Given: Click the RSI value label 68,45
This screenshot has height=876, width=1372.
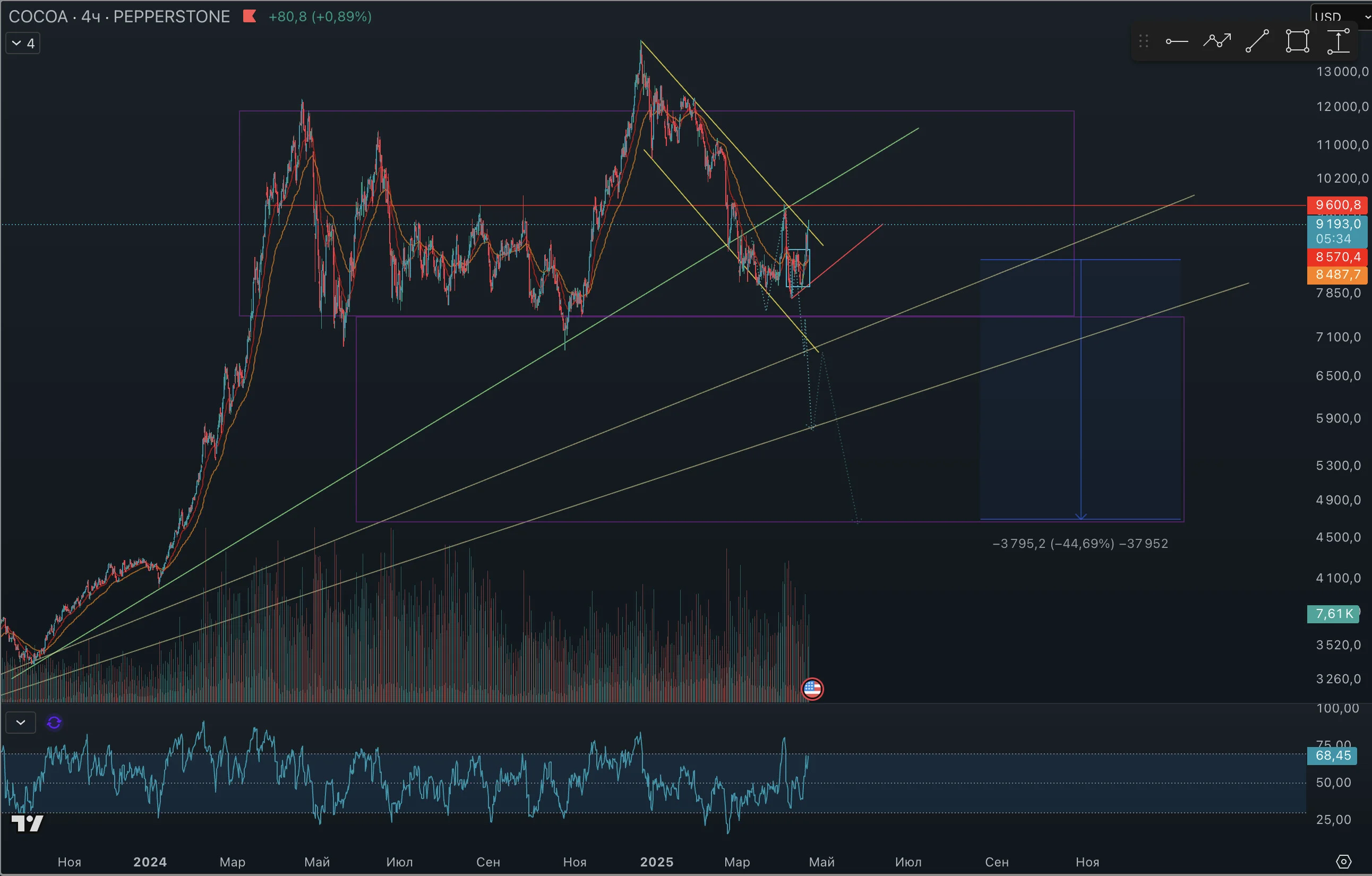Looking at the screenshot, I should 1332,755.
